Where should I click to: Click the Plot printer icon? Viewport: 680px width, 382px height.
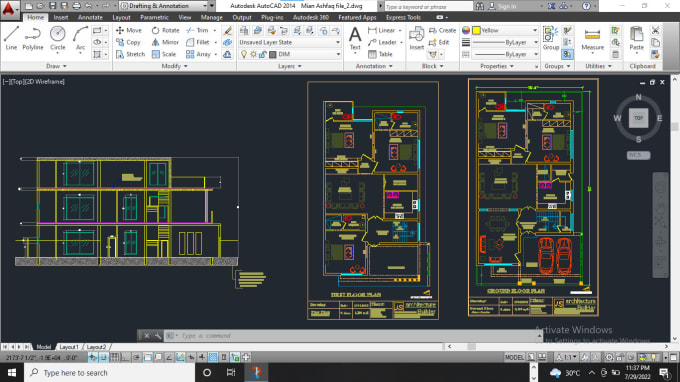point(76,6)
